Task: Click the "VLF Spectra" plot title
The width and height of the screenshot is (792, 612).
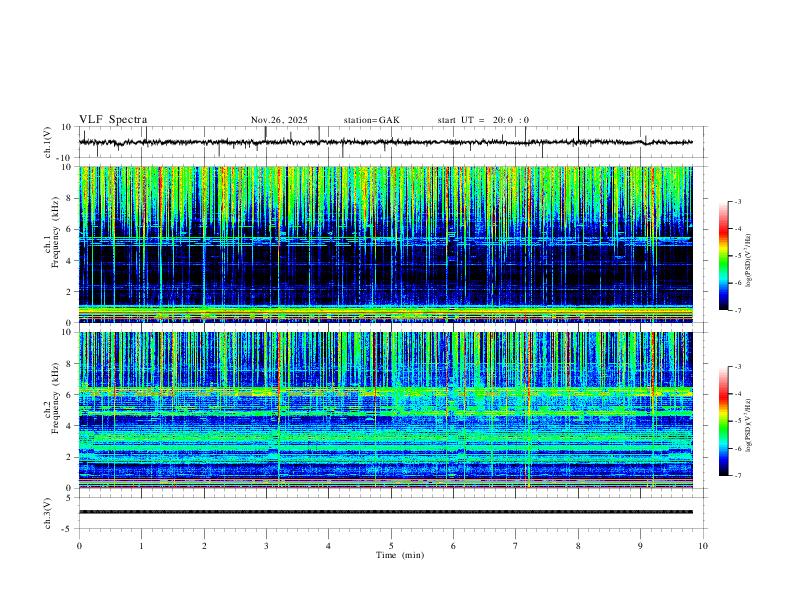Action: [113, 120]
